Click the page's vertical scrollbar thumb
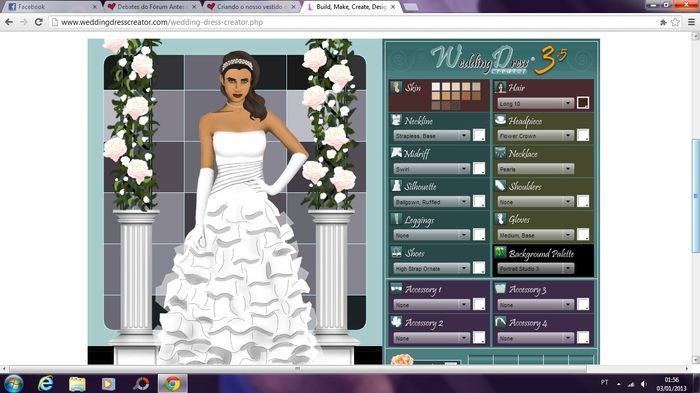700x393 pixels. [x=696, y=196]
